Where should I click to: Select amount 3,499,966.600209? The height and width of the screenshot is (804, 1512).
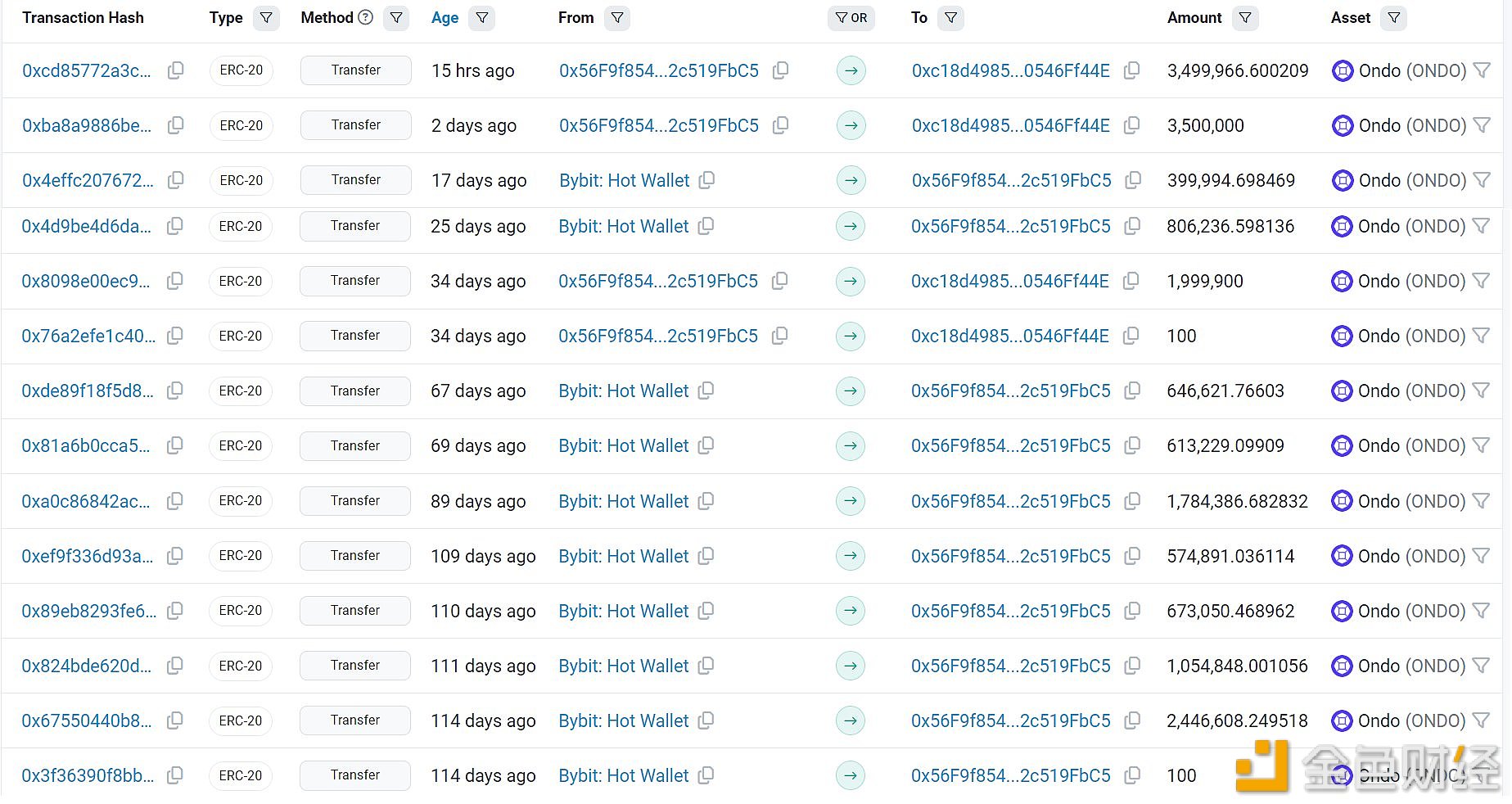point(1238,70)
